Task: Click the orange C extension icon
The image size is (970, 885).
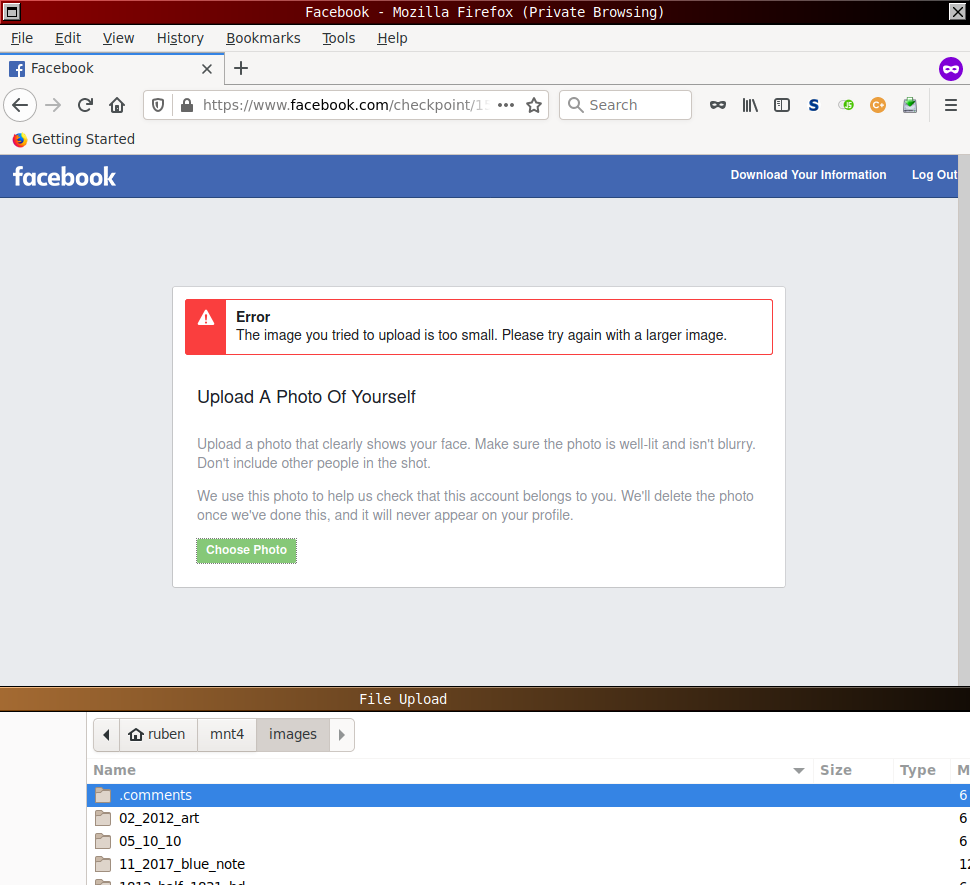Action: (x=878, y=105)
